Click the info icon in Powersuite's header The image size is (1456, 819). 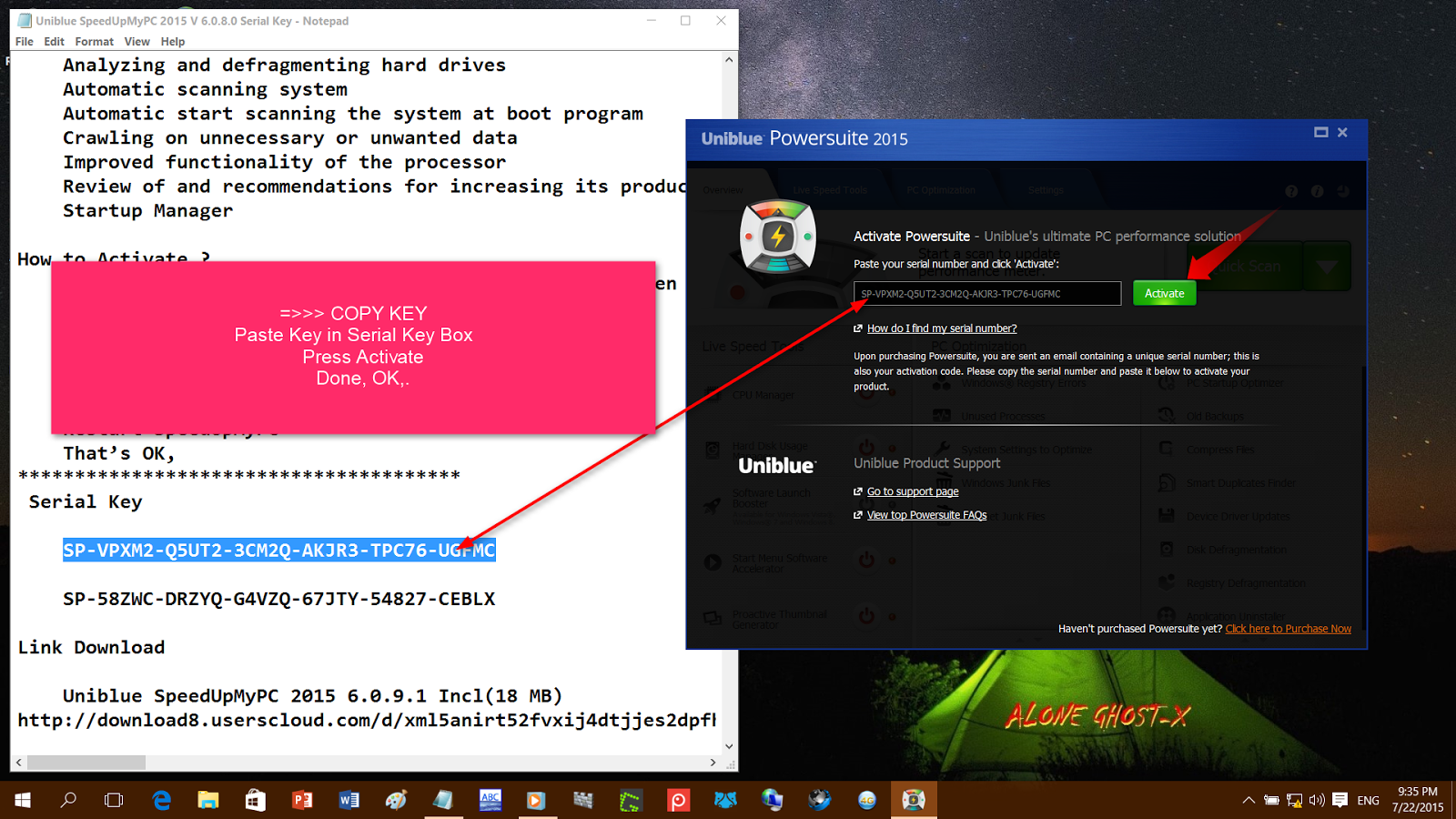(x=1317, y=191)
